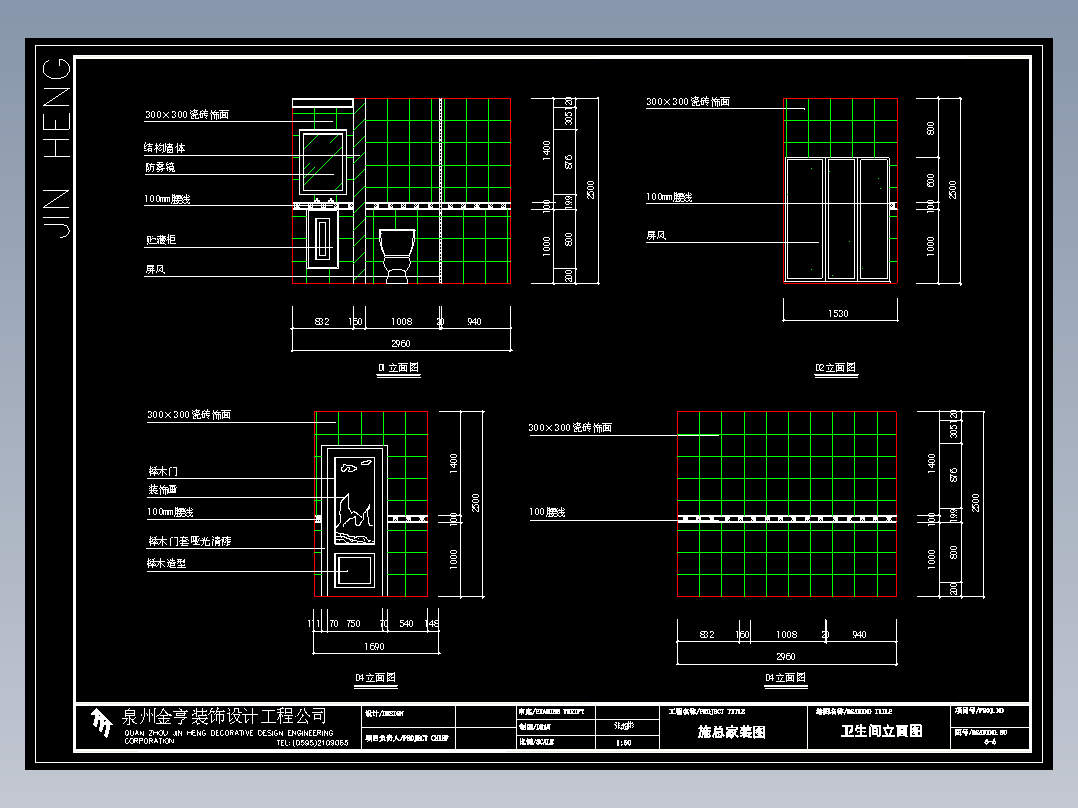Select the storage cabinet drawing below the mirror
This screenshot has height=808, width=1078.
[322, 239]
